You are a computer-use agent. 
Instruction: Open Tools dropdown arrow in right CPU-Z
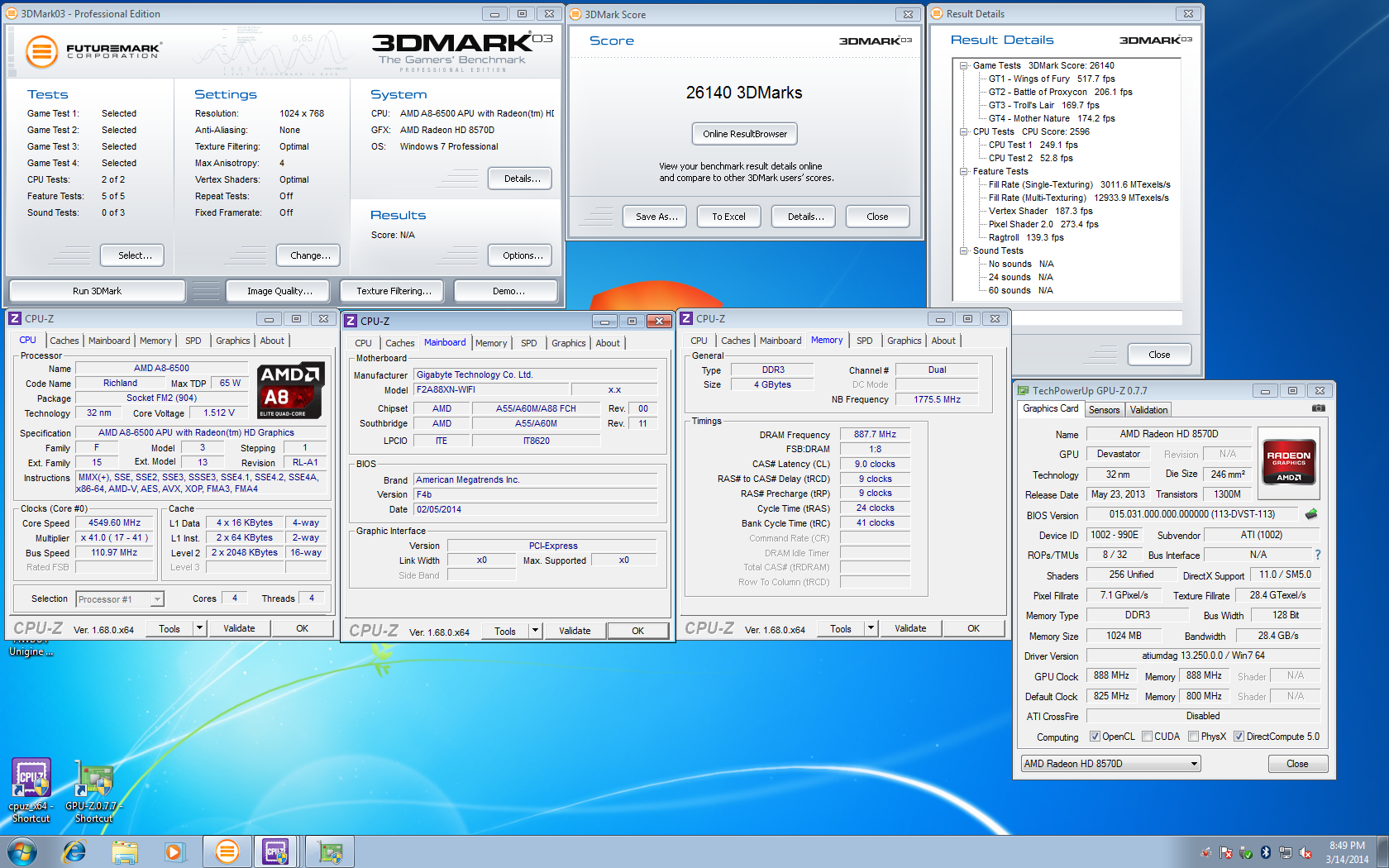[x=871, y=628]
